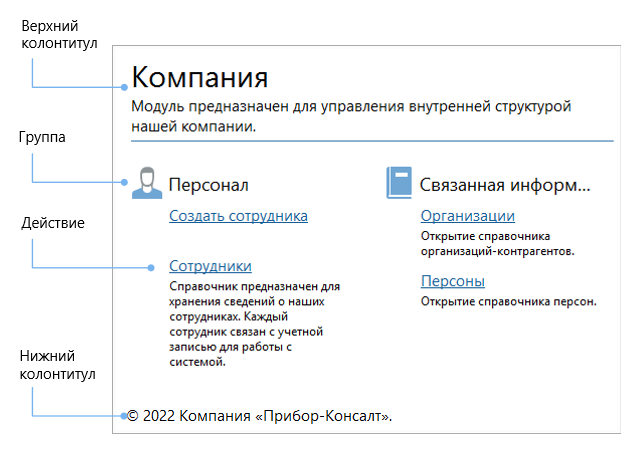
Task: Select the Действие annotation label
Action: [x=51, y=224]
